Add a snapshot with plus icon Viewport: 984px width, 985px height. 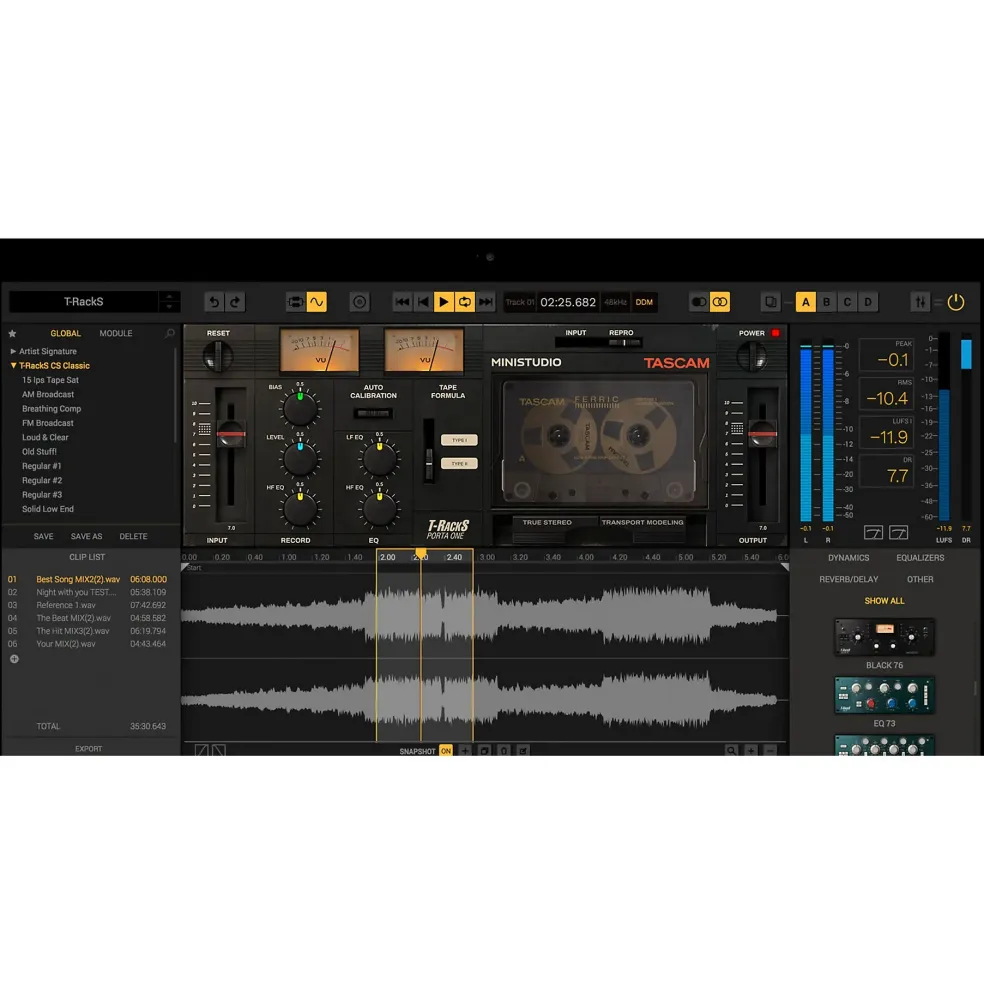coord(465,751)
